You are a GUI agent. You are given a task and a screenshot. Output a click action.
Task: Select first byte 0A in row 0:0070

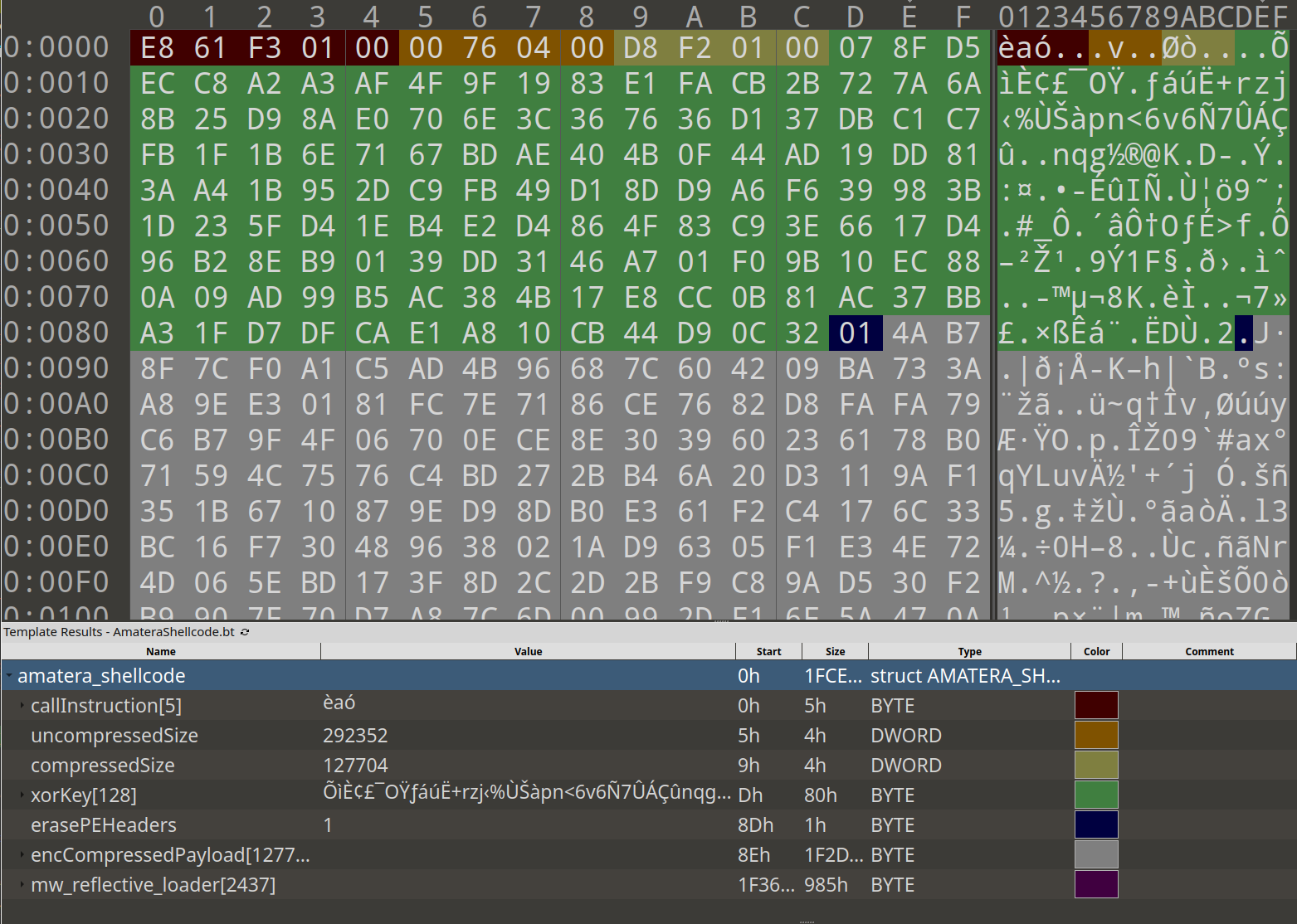(x=157, y=298)
